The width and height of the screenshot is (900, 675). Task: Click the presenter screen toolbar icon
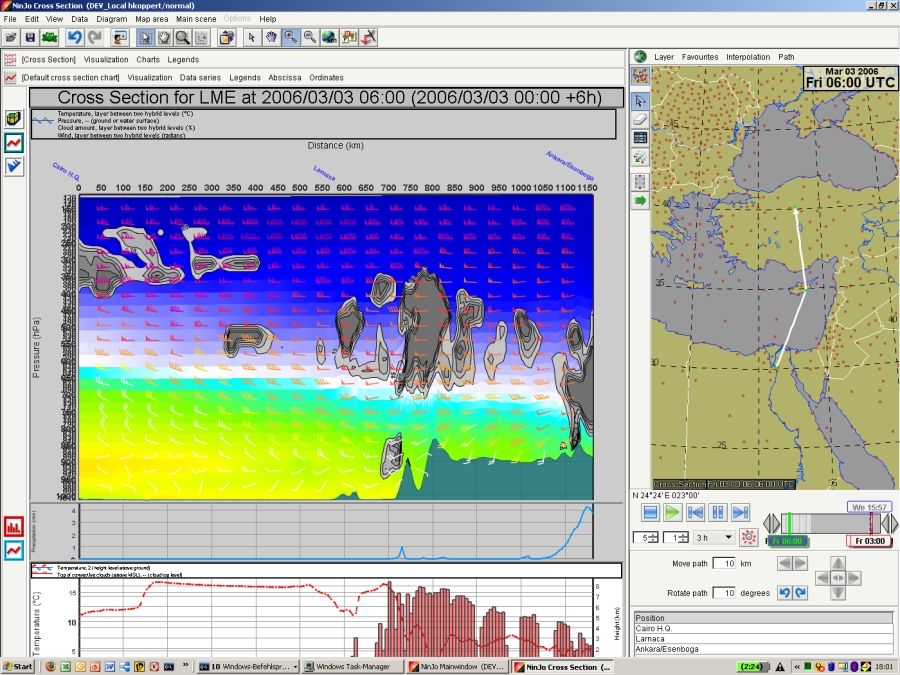click(119, 38)
